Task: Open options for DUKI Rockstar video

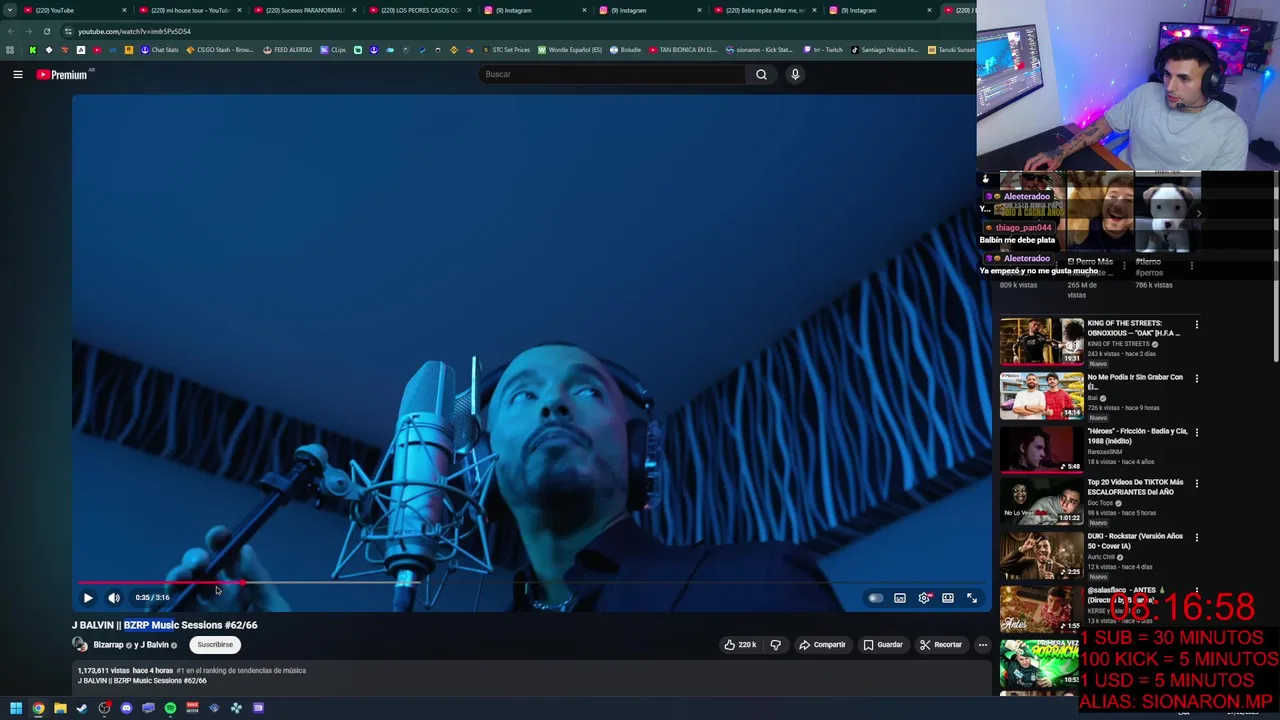Action: tap(1196, 537)
